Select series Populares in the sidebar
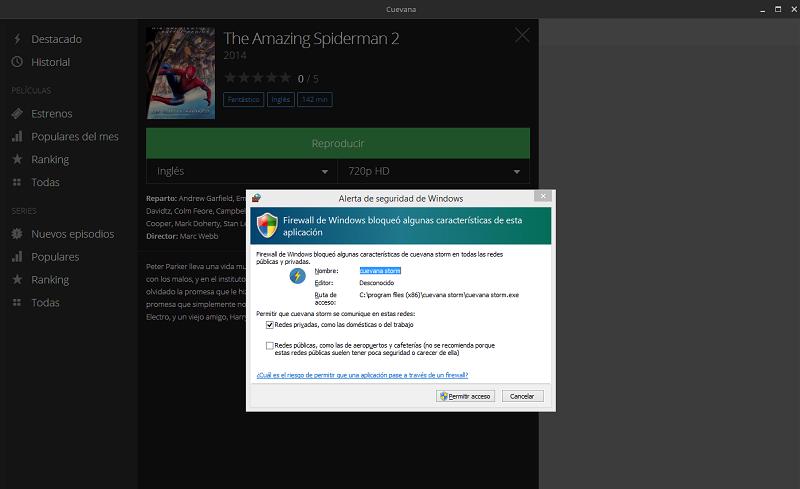The width and height of the screenshot is (800, 489). [x=55, y=257]
